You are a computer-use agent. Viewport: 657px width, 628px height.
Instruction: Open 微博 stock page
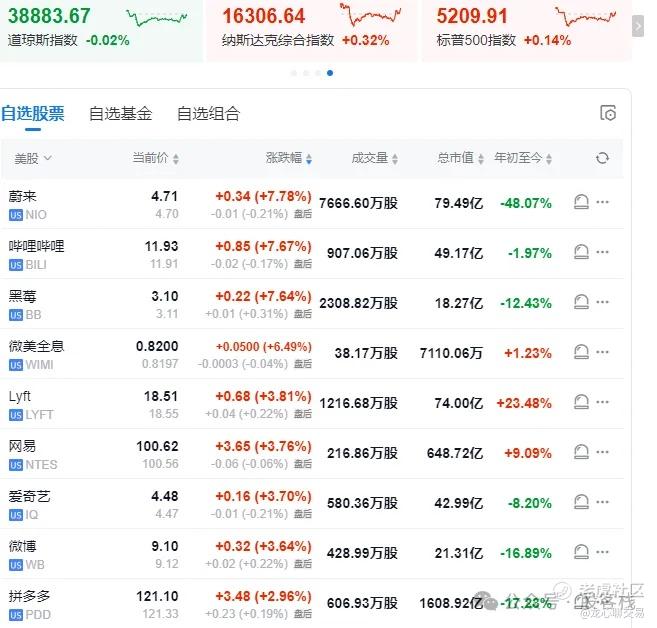click(x=23, y=546)
